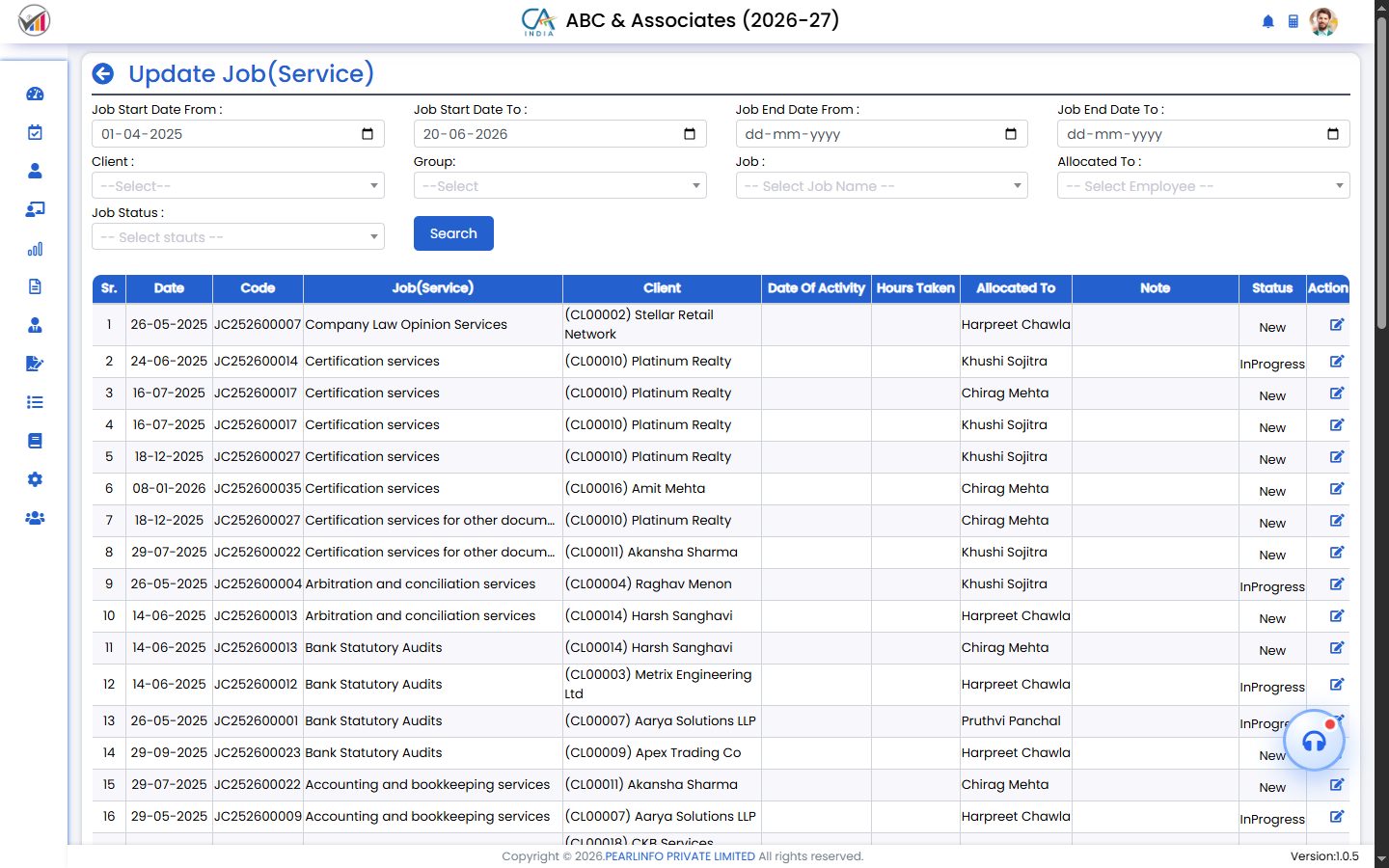The width and height of the screenshot is (1389, 868).
Task: Open the file signature pen icon in sidebar
Action: point(35,364)
